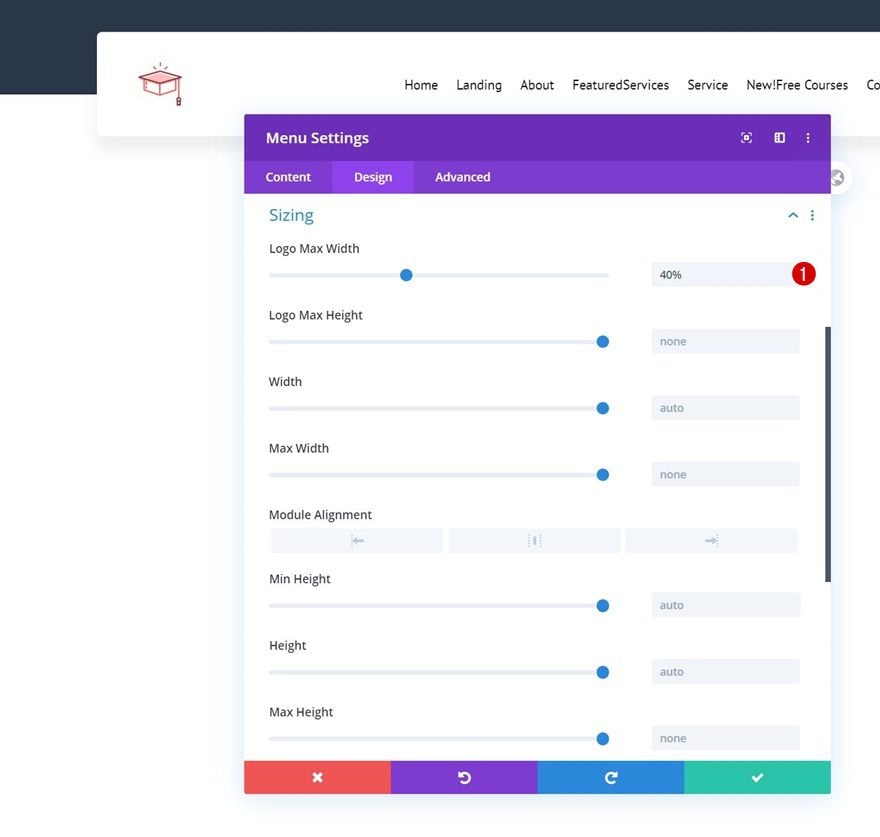This screenshot has width=880, height=837.
Task: Open the Menu Settings three-dot options
Action: point(808,138)
